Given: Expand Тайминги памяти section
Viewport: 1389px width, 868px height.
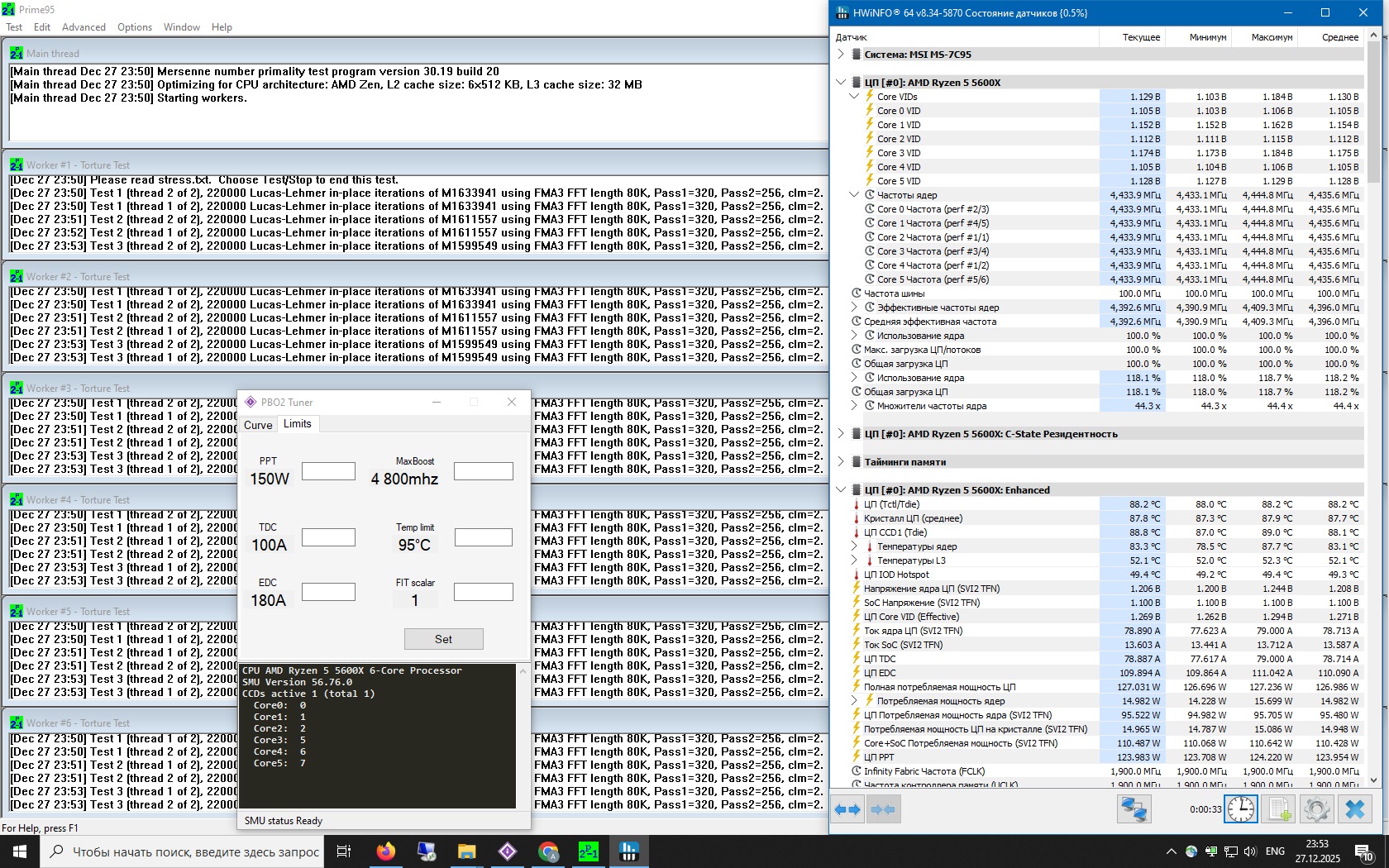Looking at the screenshot, I should coord(841,462).
